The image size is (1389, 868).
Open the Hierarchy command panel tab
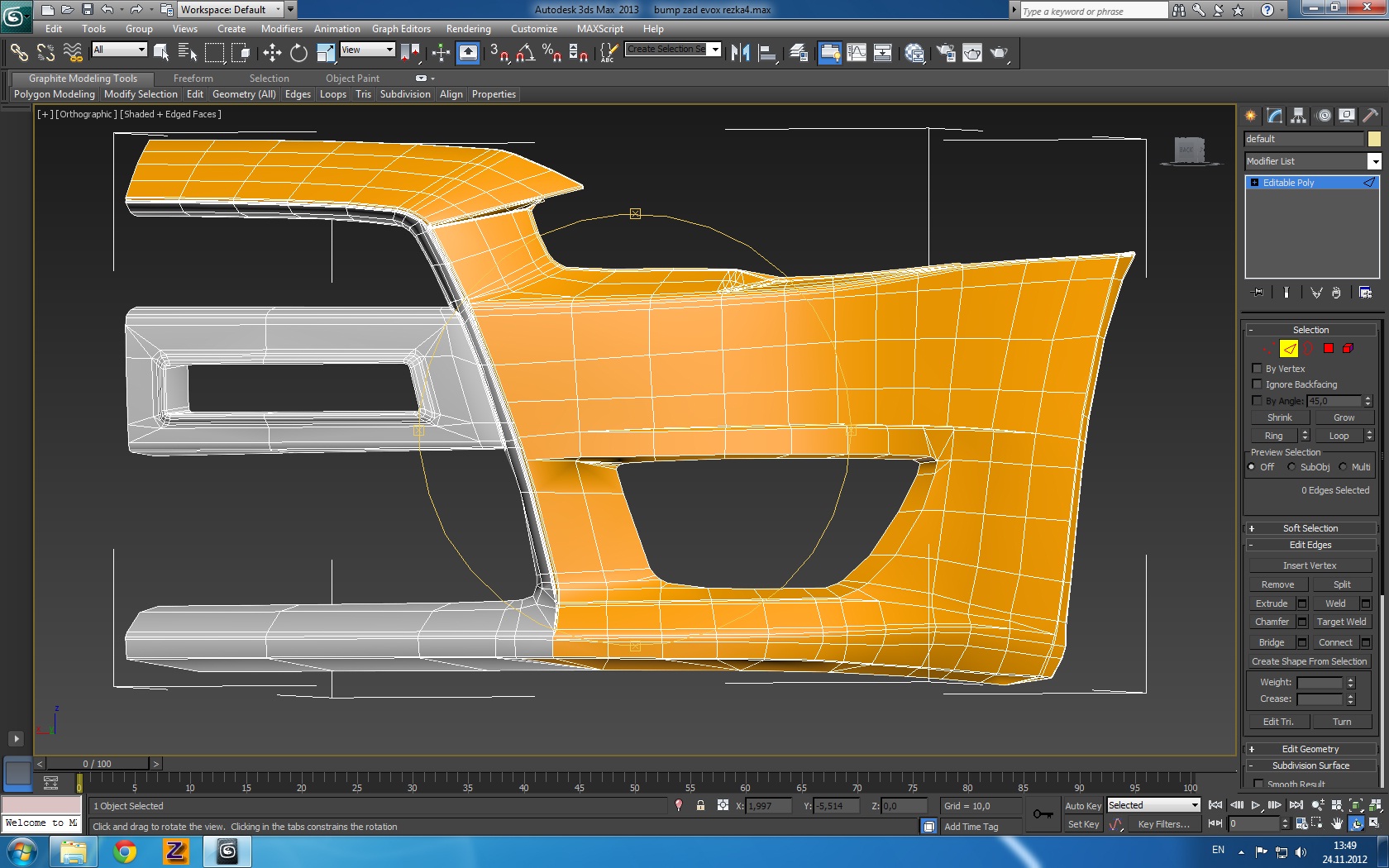tap(1299, 116)
